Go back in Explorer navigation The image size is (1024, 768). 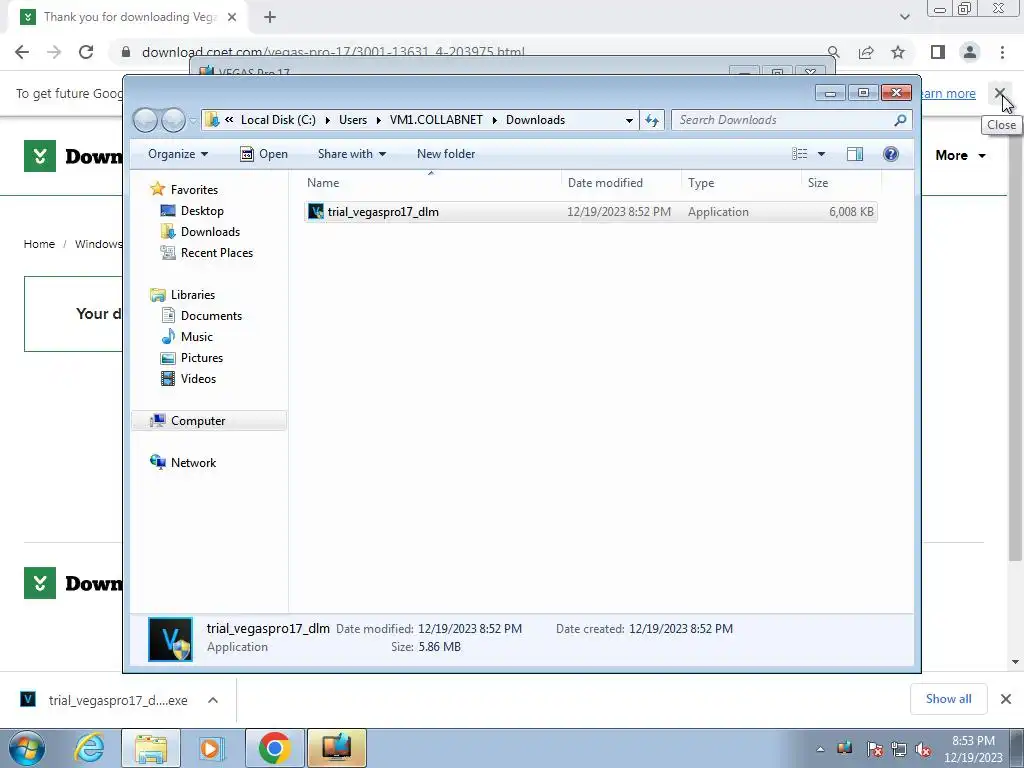pyautogui.click(x=146, y=120)
